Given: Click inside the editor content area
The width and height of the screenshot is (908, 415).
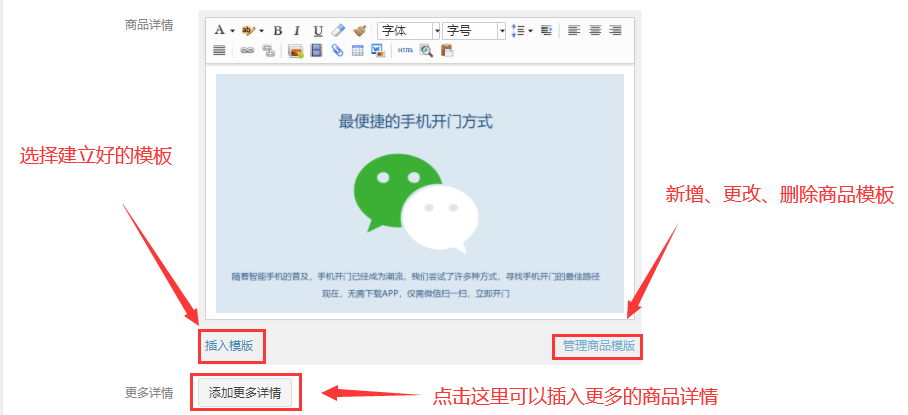Looking at the screenshot, I should coord(420,191).
